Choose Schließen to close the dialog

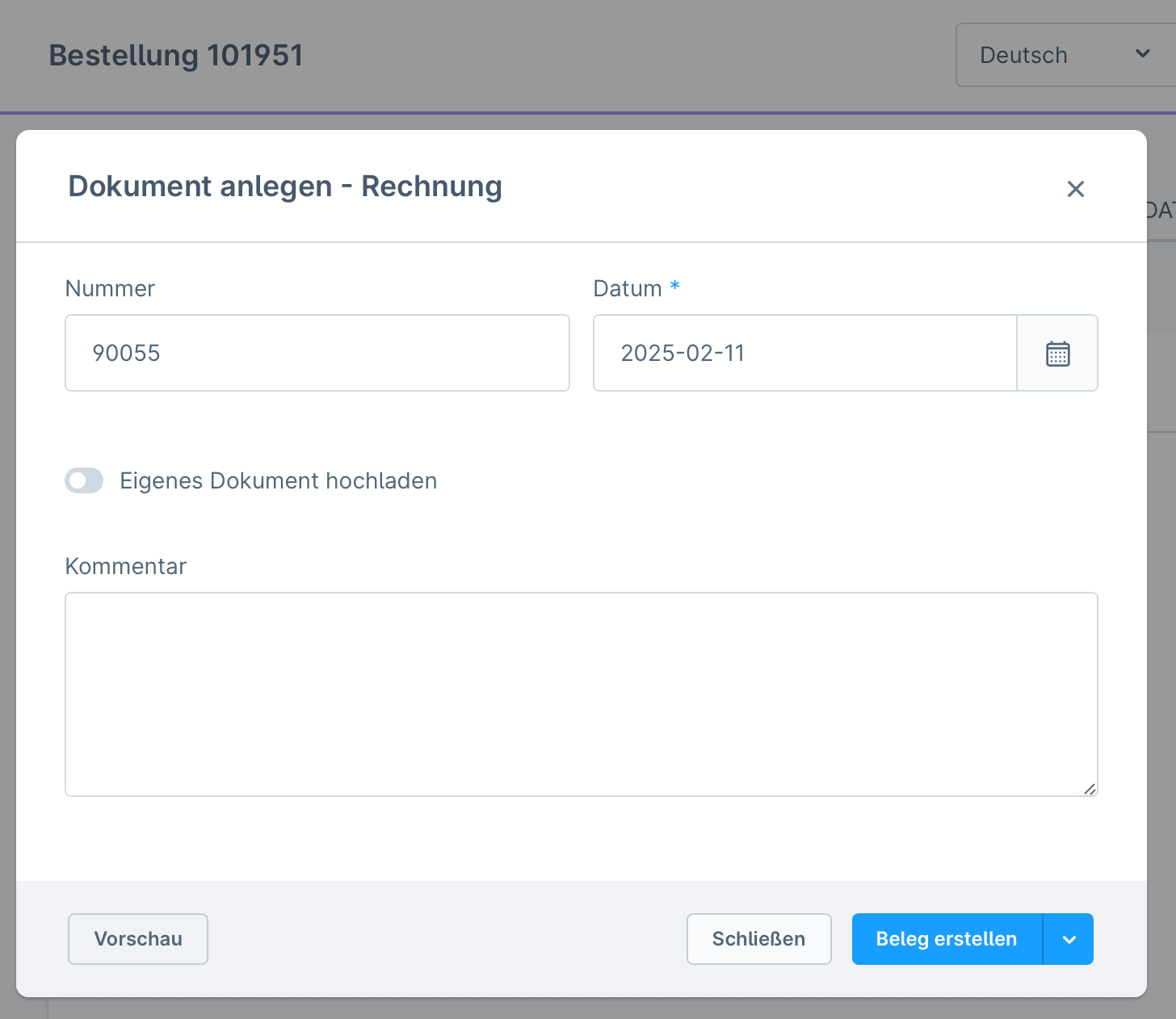[x=758, y=939]
